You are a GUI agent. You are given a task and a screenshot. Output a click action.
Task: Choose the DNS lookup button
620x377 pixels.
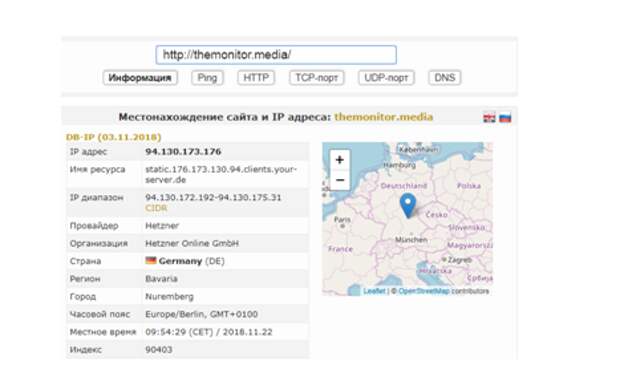[x=444, y=78]
